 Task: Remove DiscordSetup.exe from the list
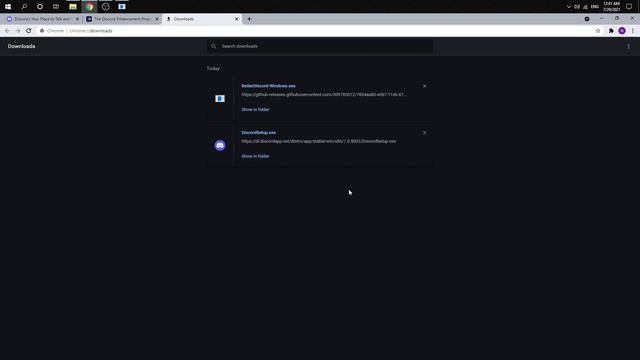(x=424, y=133)
